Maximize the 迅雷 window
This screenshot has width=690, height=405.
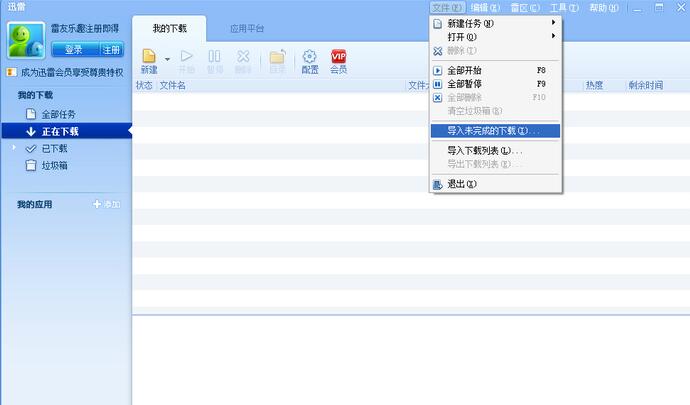click(659, 7)
